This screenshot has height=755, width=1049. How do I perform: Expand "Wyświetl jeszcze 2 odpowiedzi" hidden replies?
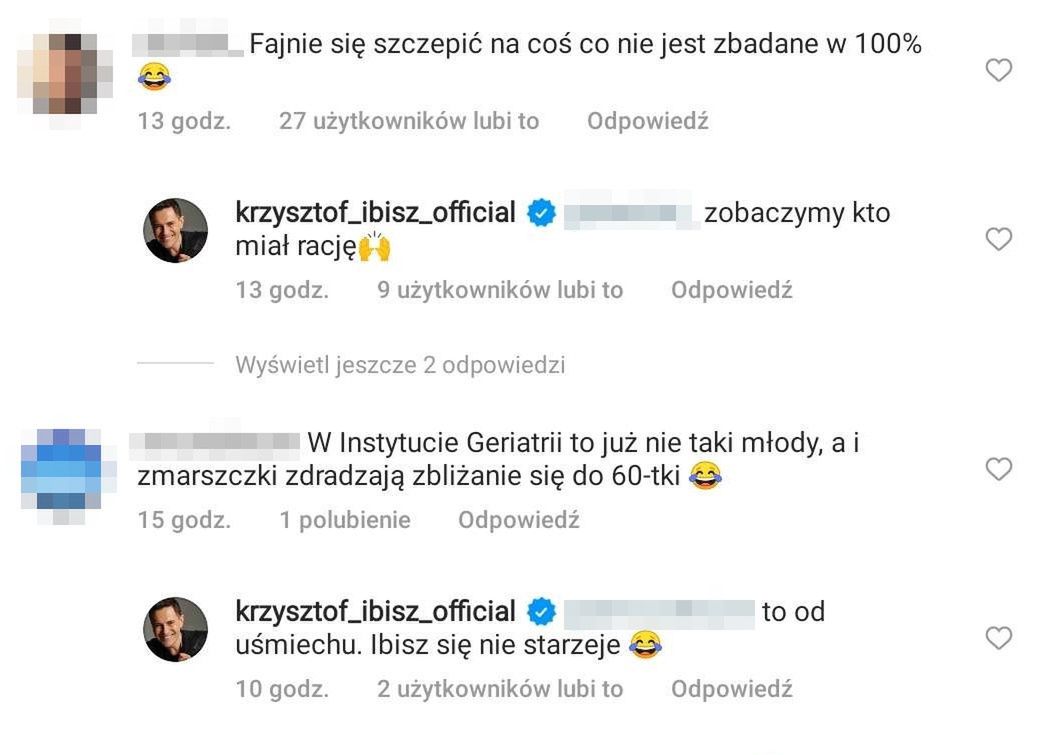[400, 365]
